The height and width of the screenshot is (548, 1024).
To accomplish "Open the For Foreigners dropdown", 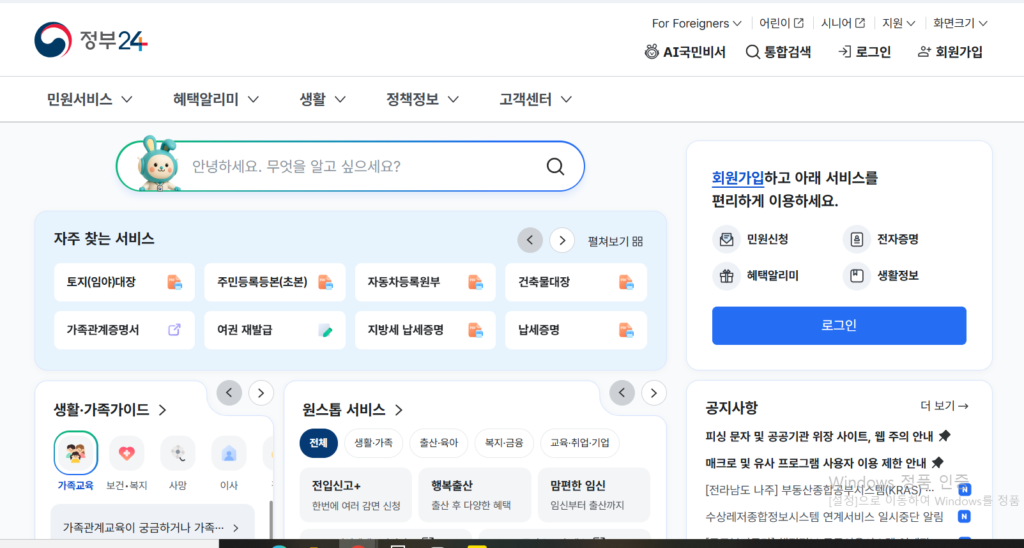I will [696, 24].
